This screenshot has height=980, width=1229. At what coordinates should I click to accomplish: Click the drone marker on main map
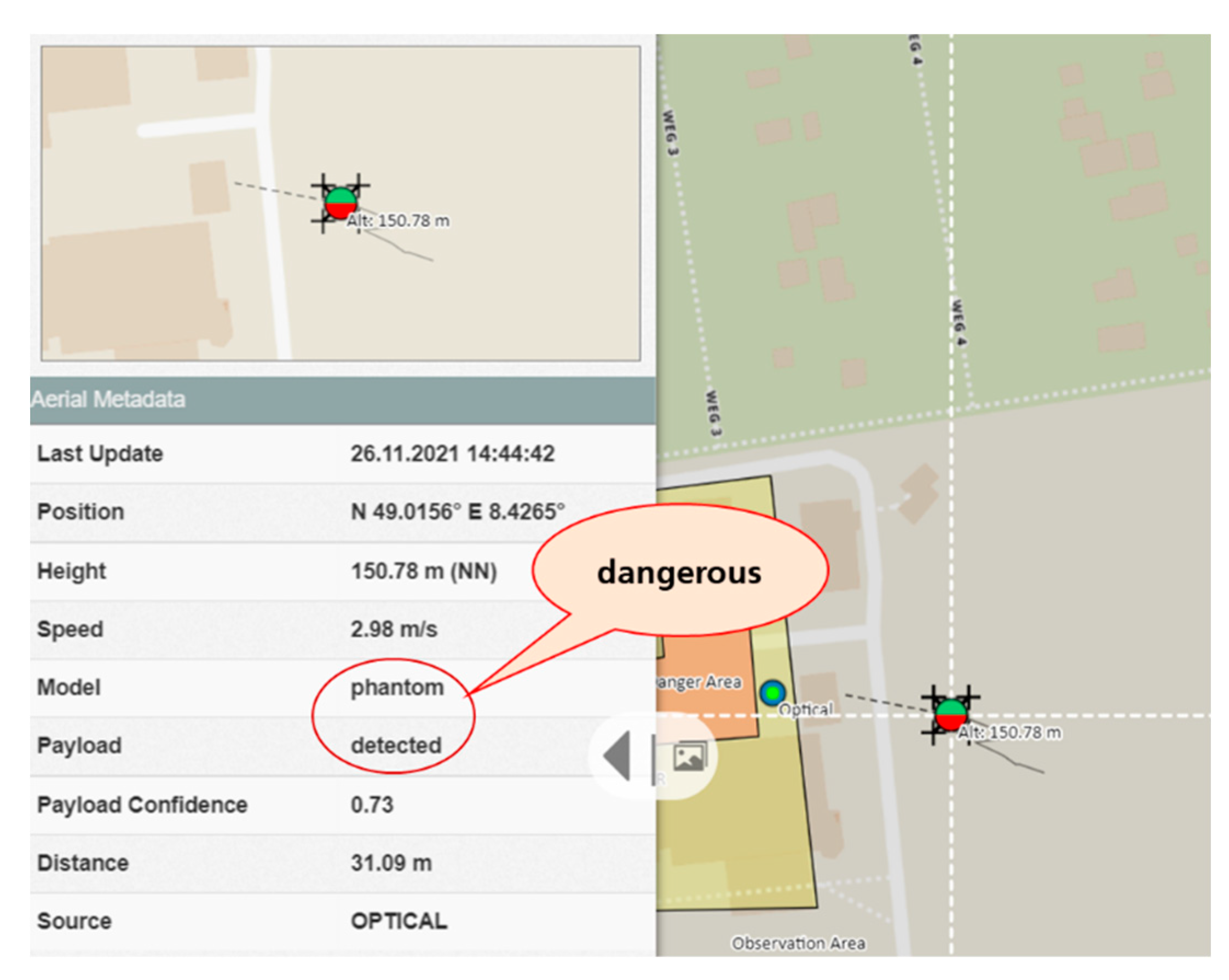950,715
